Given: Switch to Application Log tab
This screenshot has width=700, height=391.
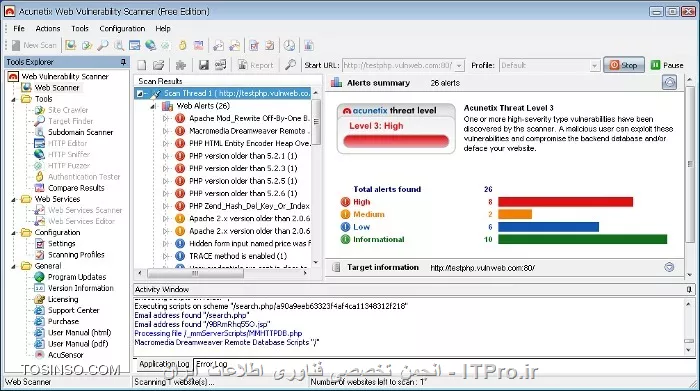Looking at the screenshot, I should (164, 364).
